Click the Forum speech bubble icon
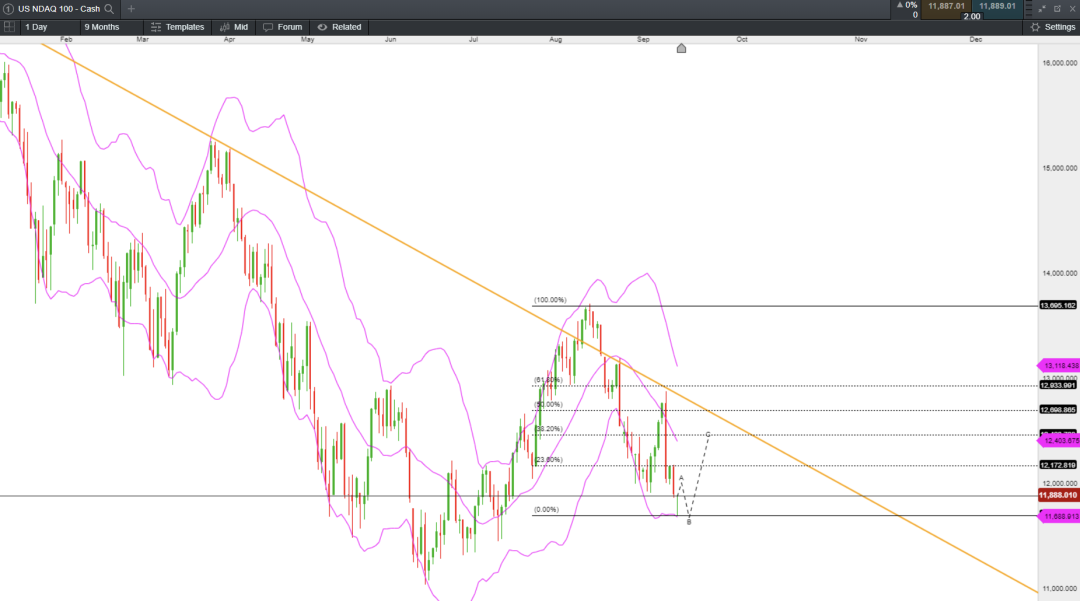The width and height of the screenshot is (1080, 601). [268, 27]
